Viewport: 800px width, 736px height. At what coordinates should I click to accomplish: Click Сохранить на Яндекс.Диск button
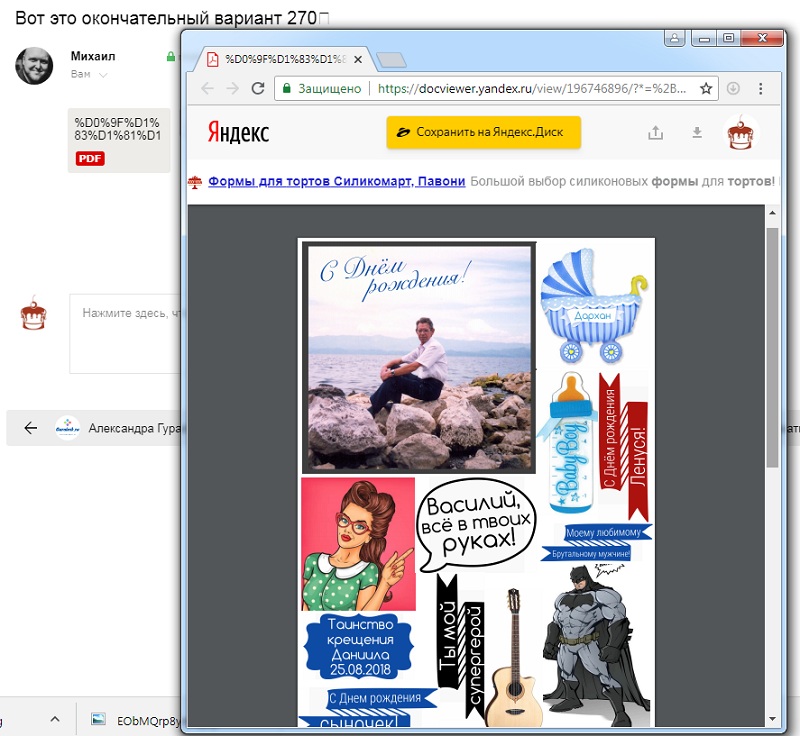[484, 132]
